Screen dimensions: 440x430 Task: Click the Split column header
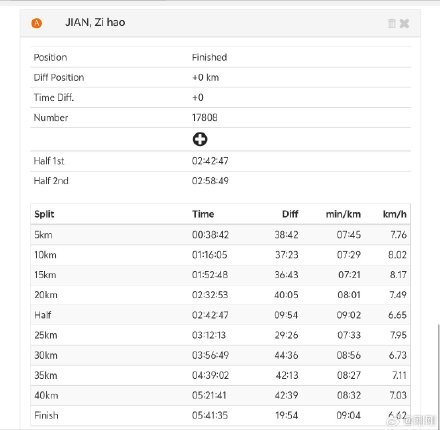pos(44,214)
